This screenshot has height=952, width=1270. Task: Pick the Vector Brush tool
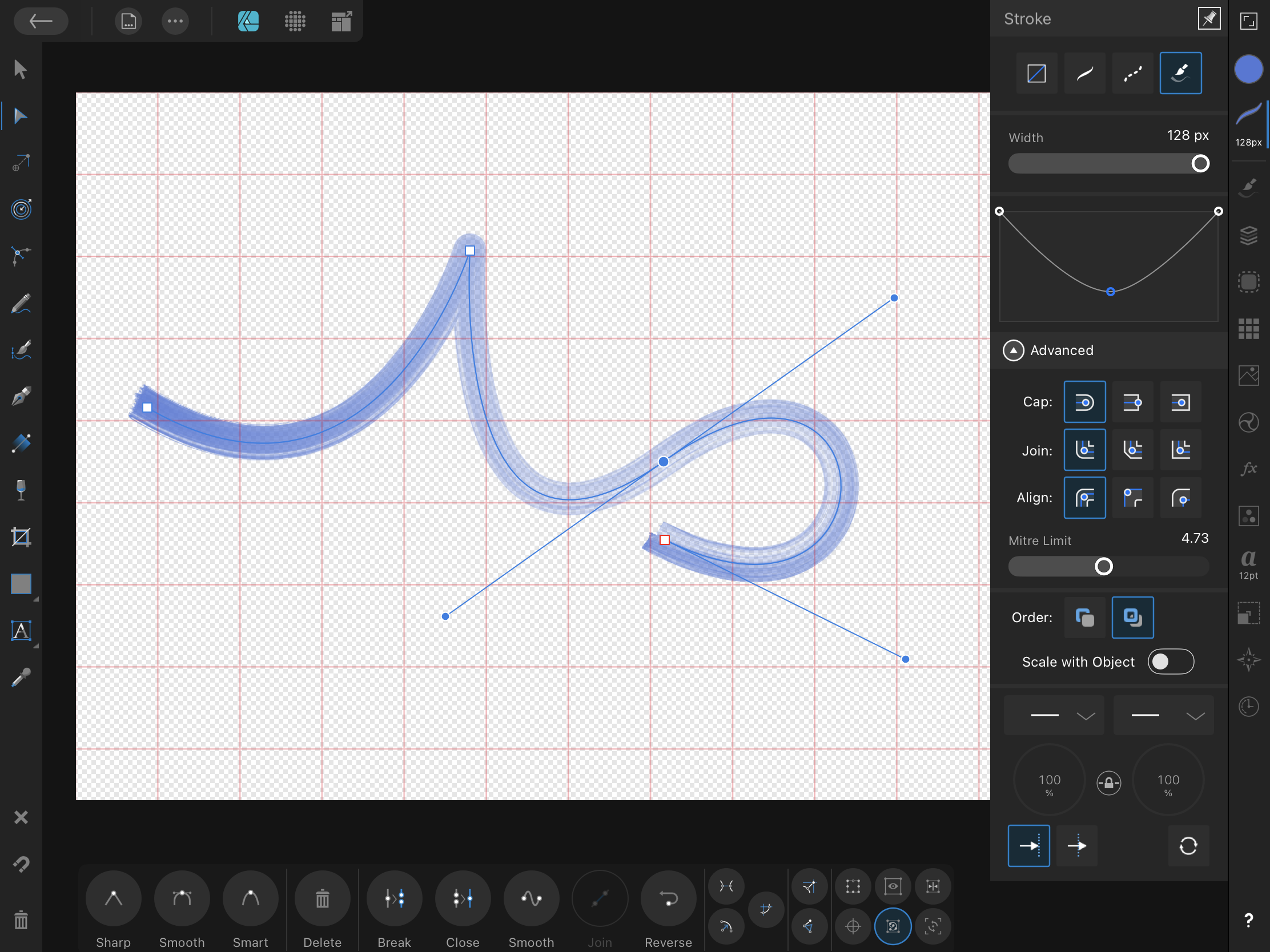click(21, 349)
